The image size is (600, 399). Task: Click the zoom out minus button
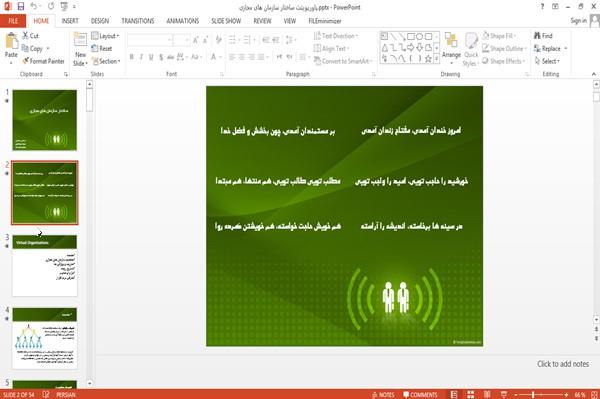[x=516, y=395]
